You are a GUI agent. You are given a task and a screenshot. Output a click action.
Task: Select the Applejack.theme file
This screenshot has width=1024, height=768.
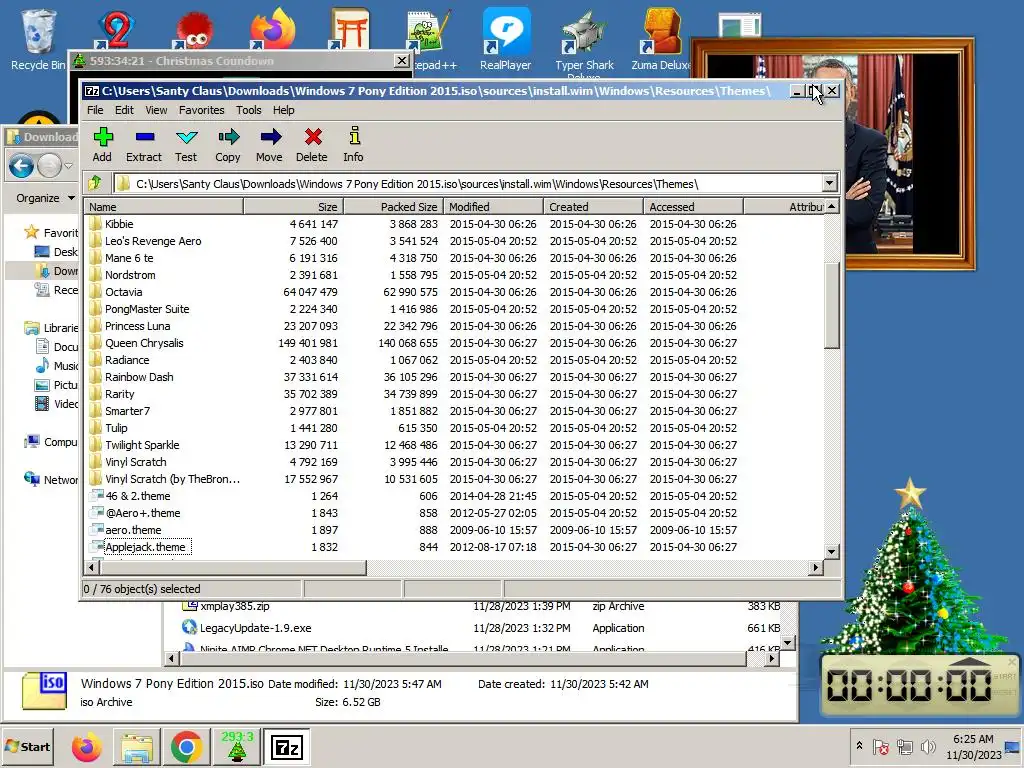(145, 547)
